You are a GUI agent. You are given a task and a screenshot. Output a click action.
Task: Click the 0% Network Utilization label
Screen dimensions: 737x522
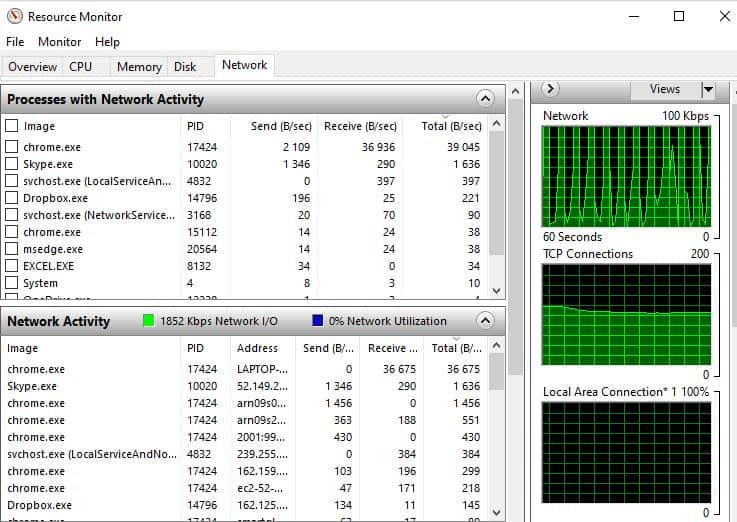(388, 321)
